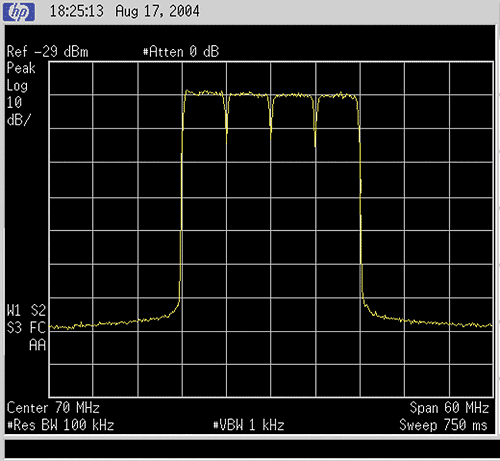Click the Log scale label
500x461 pixels.
tap(17, 86)
